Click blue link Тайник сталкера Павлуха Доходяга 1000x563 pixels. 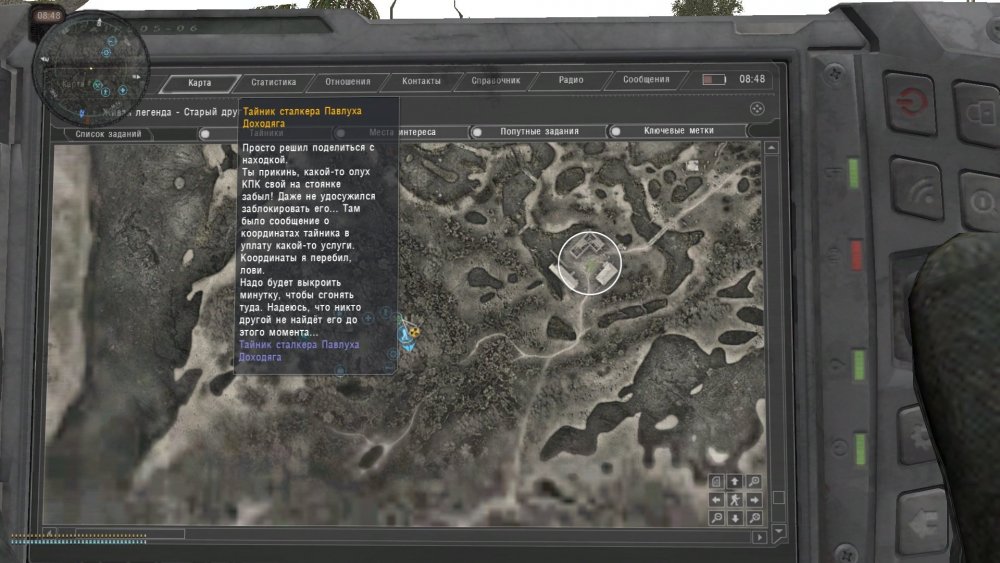299,351
